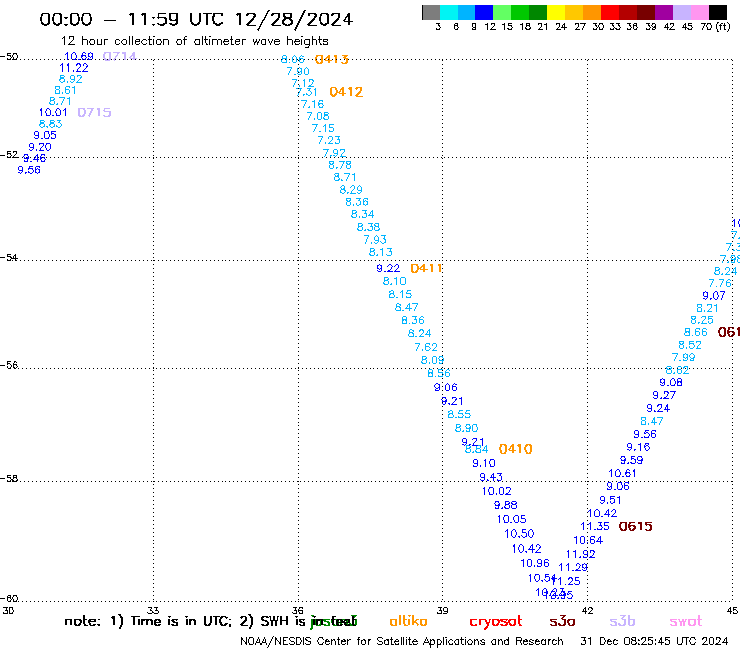This screenshot has width=740, height=650.
Task: Click wave height value 8.66
Action: (696, 333)
